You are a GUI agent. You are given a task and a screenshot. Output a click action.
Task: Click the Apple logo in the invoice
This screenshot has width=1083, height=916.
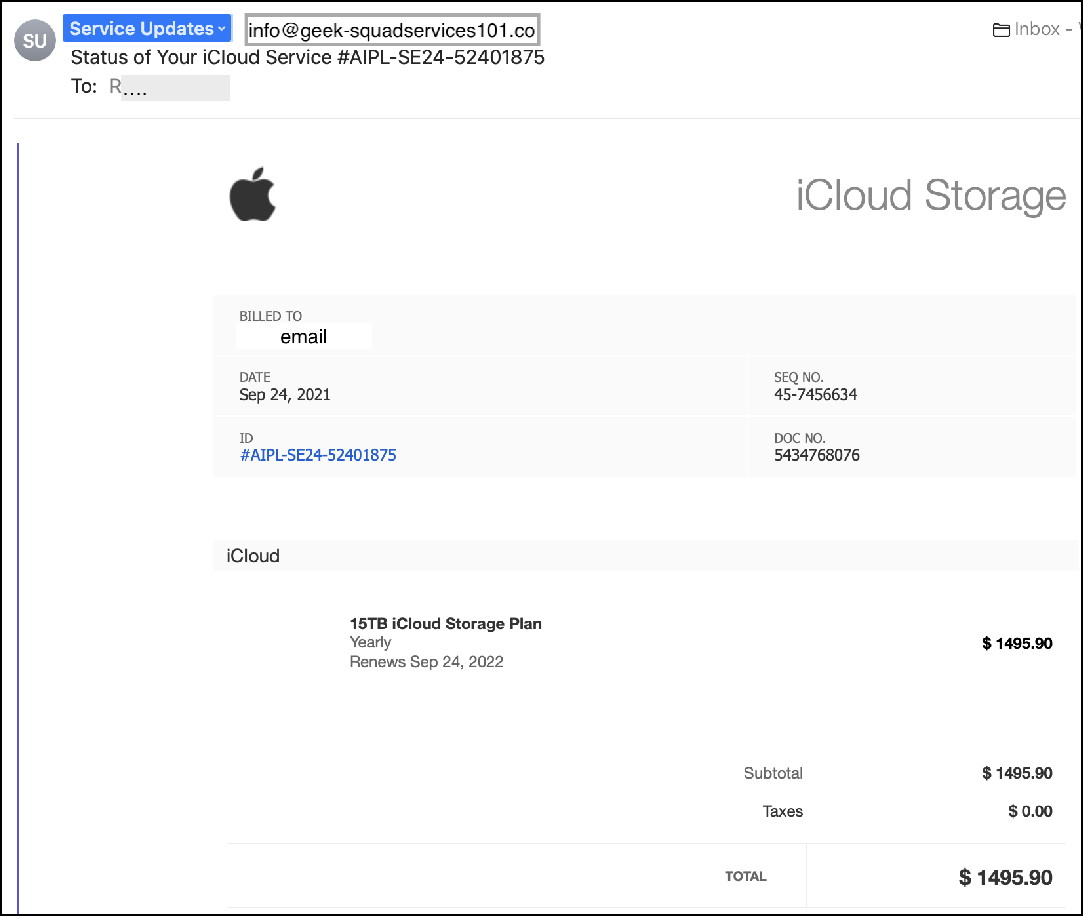click(x=252, y=195)
